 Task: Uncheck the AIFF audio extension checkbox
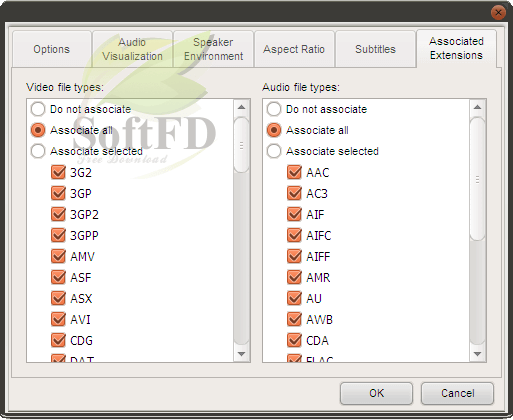click(294, 256)
